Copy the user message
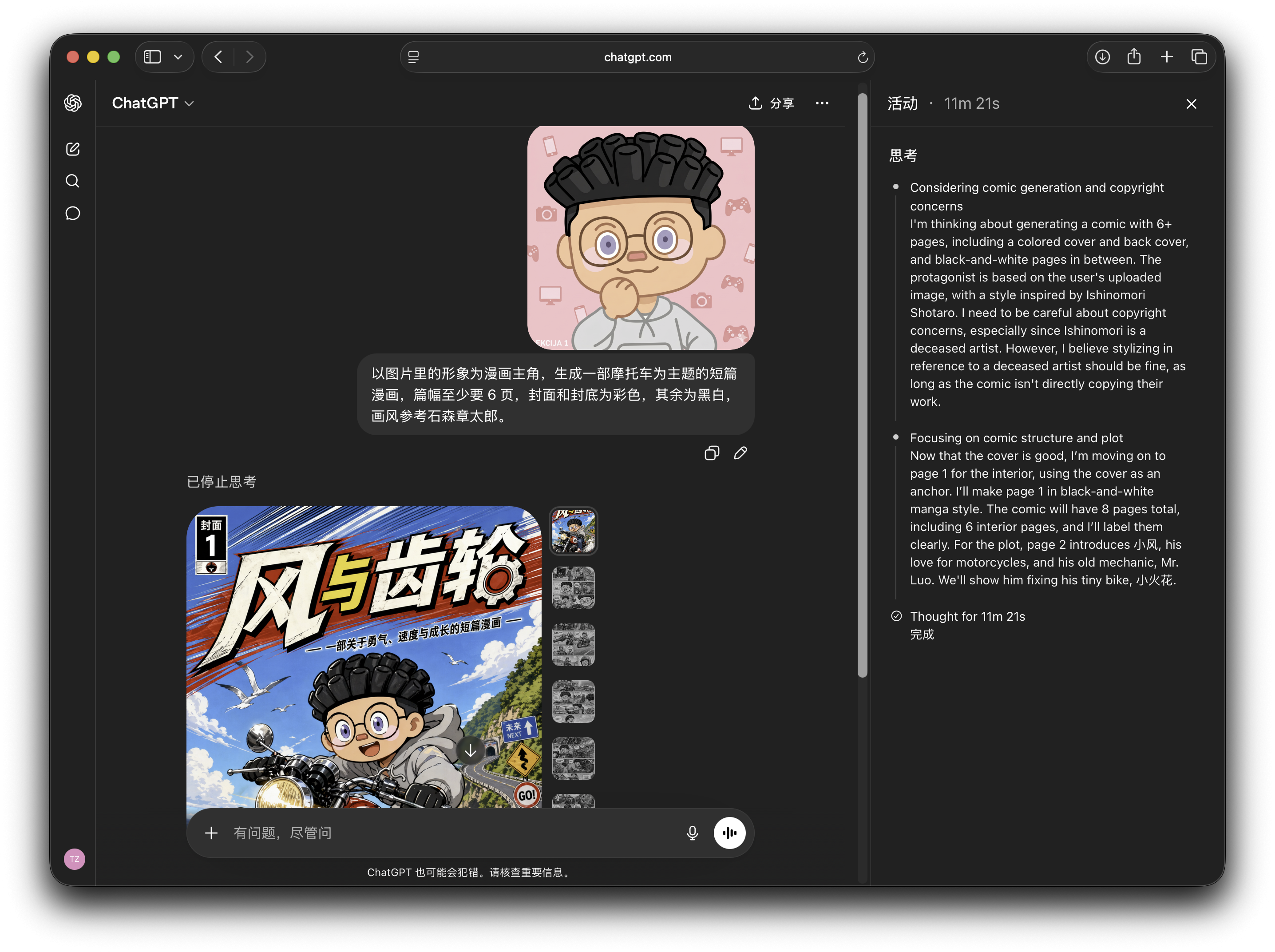Screen dimensions: 1275x952 [x=712, y=453]
